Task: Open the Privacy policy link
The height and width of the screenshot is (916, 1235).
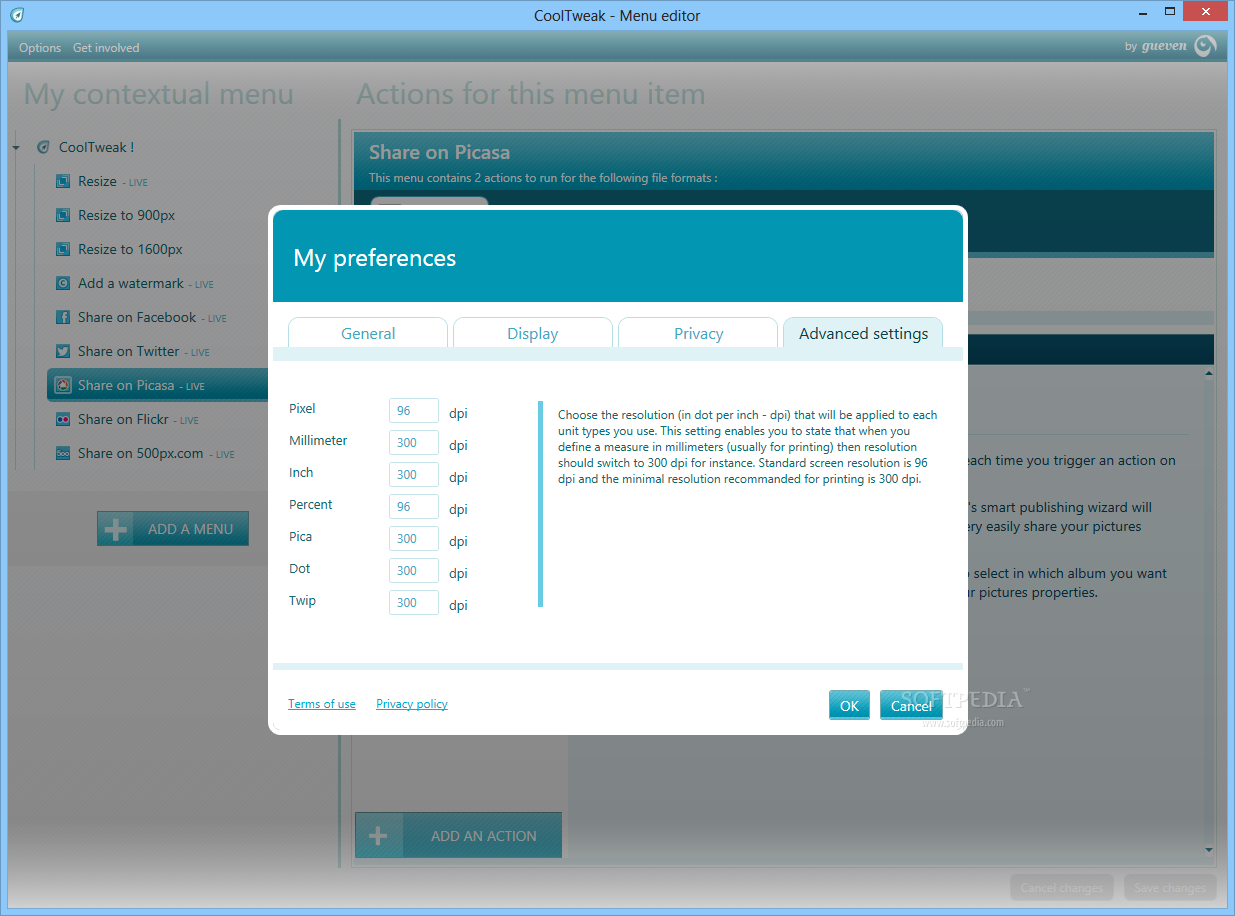Action: pos(412,704)
